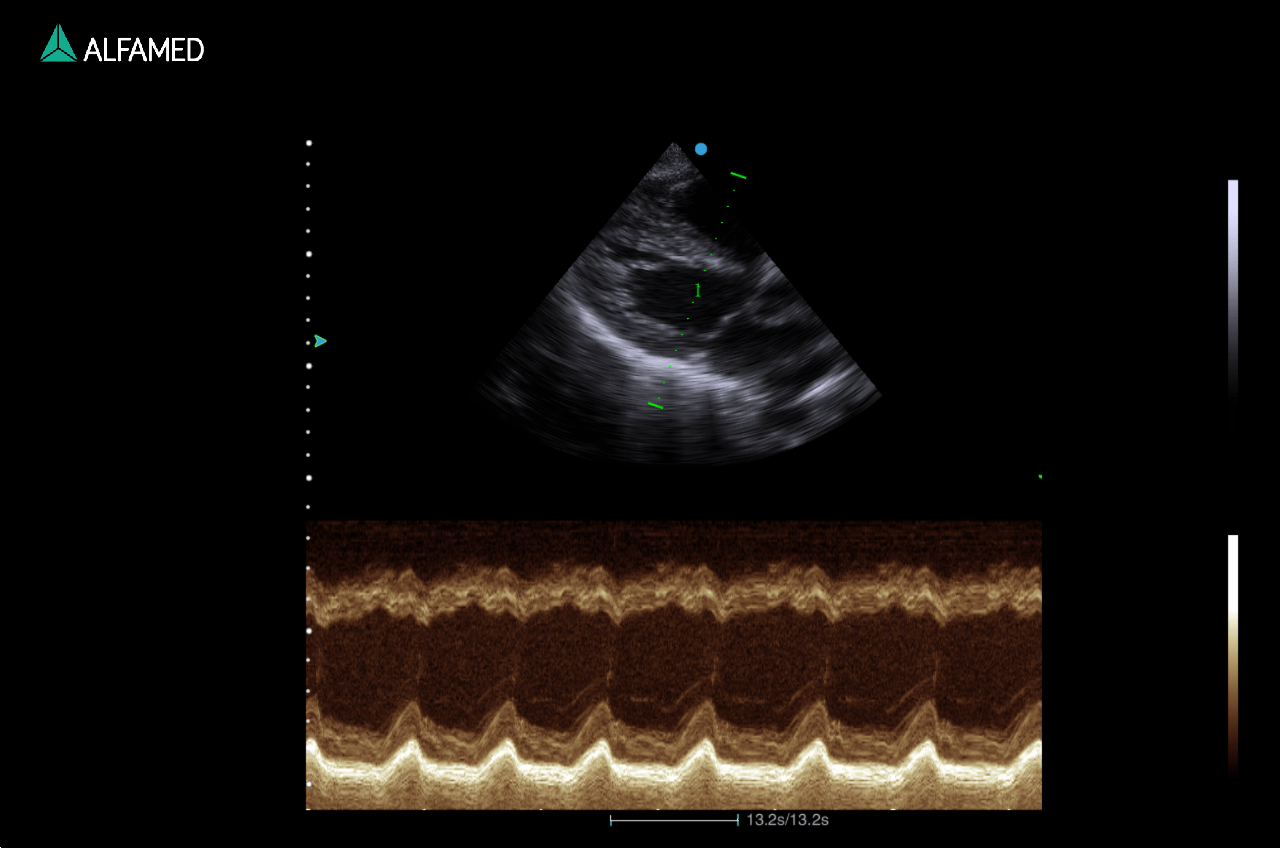Click lower green end marker of M-mode cursor
Image resolution: width=1280 pixels, height=848 pixels.
click(655, 405)
